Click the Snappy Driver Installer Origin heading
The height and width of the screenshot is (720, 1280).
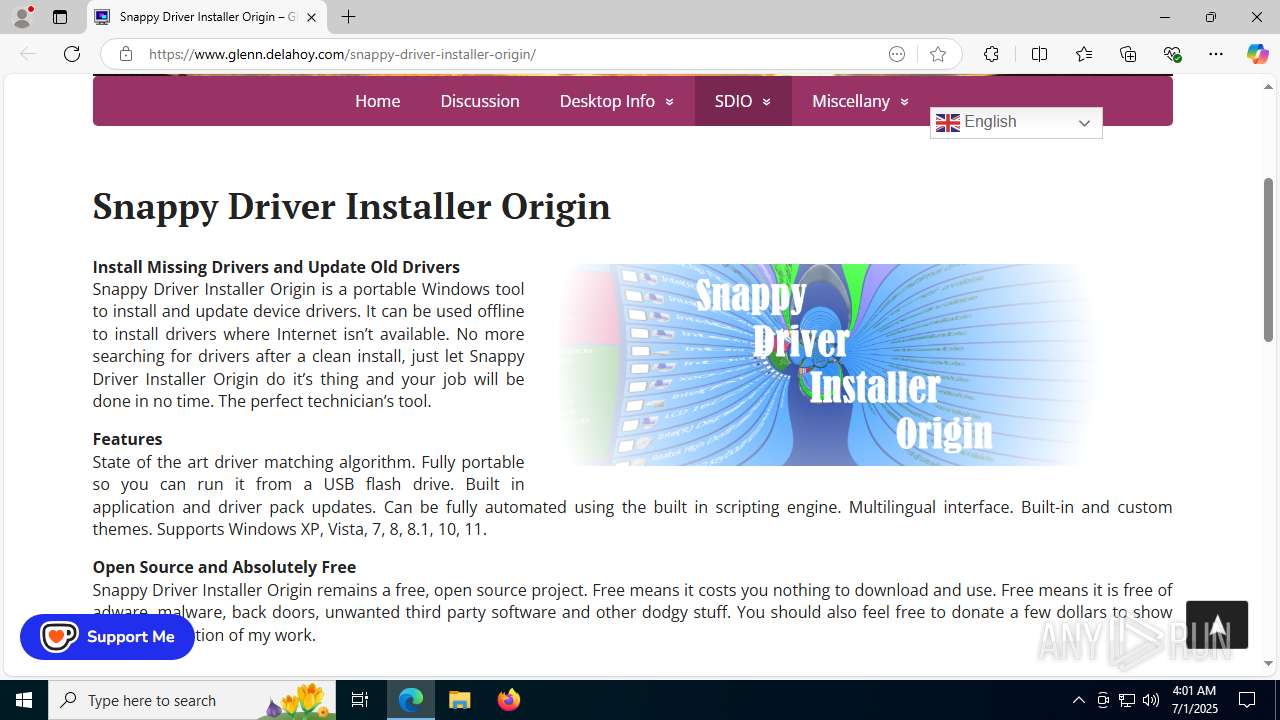[351, 206]
